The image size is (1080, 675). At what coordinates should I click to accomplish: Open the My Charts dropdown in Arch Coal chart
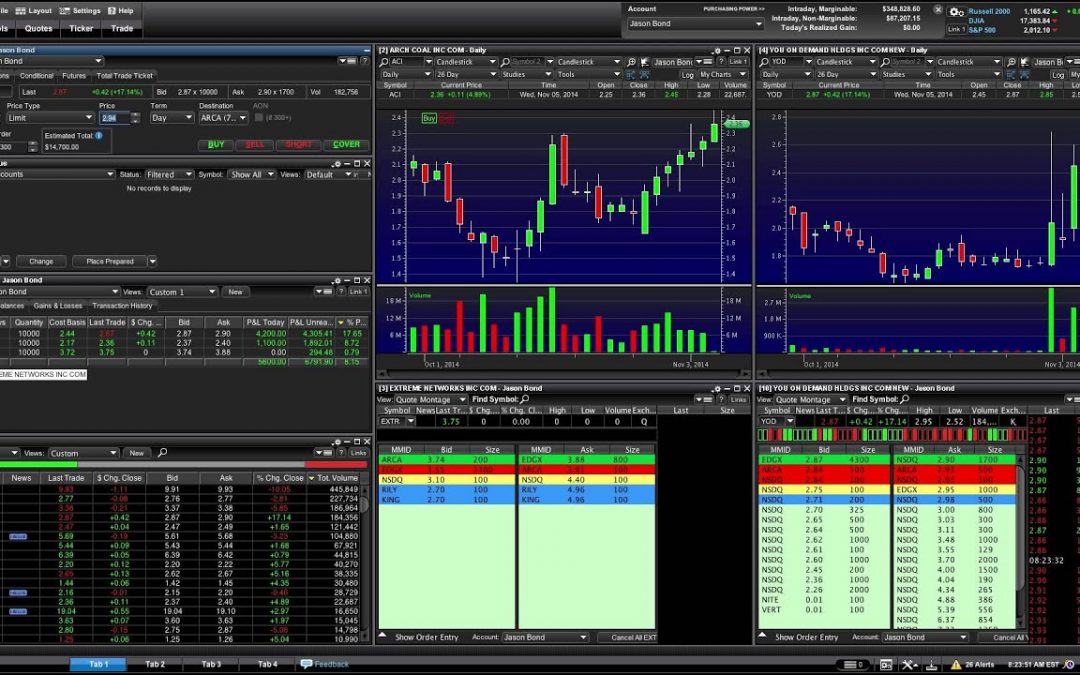tap(722, 74)
